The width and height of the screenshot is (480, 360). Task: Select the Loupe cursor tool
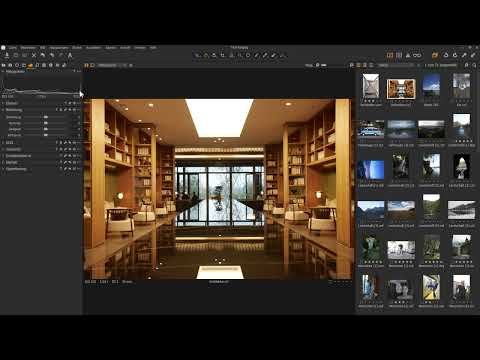point(214,55)
